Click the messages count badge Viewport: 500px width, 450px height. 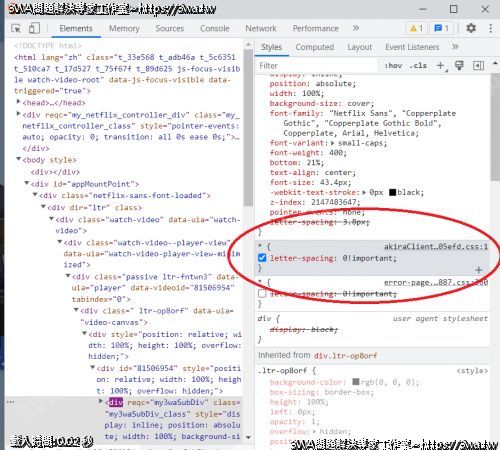click(x=442, y=29)
